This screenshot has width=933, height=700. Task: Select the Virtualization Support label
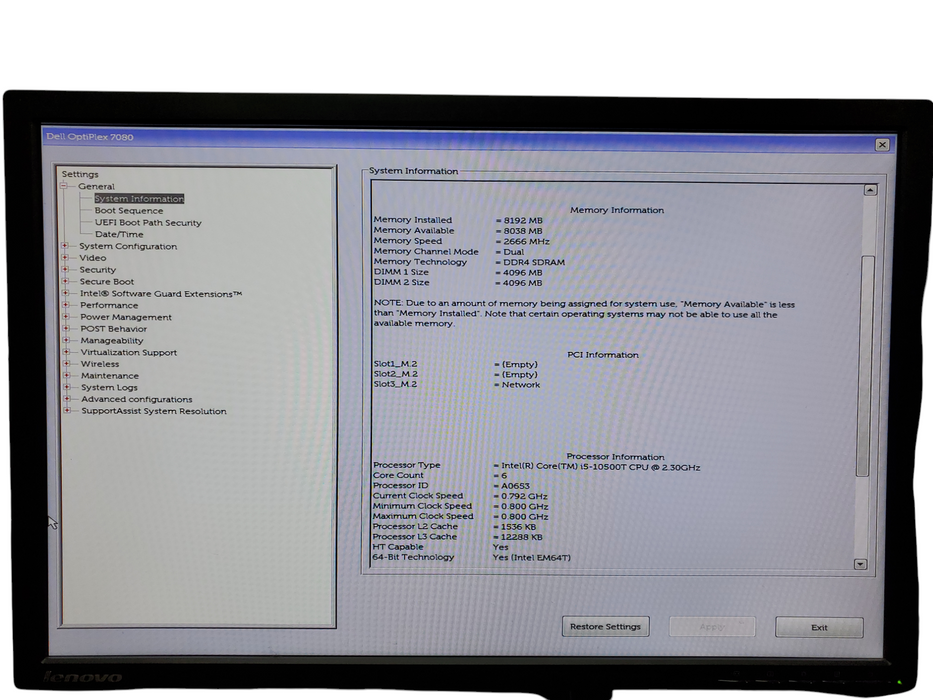(x=129, y=352)
